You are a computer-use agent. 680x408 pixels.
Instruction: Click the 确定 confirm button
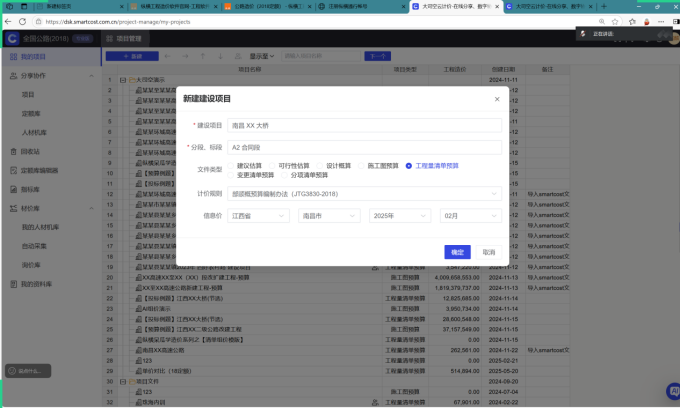pos(457,252)
